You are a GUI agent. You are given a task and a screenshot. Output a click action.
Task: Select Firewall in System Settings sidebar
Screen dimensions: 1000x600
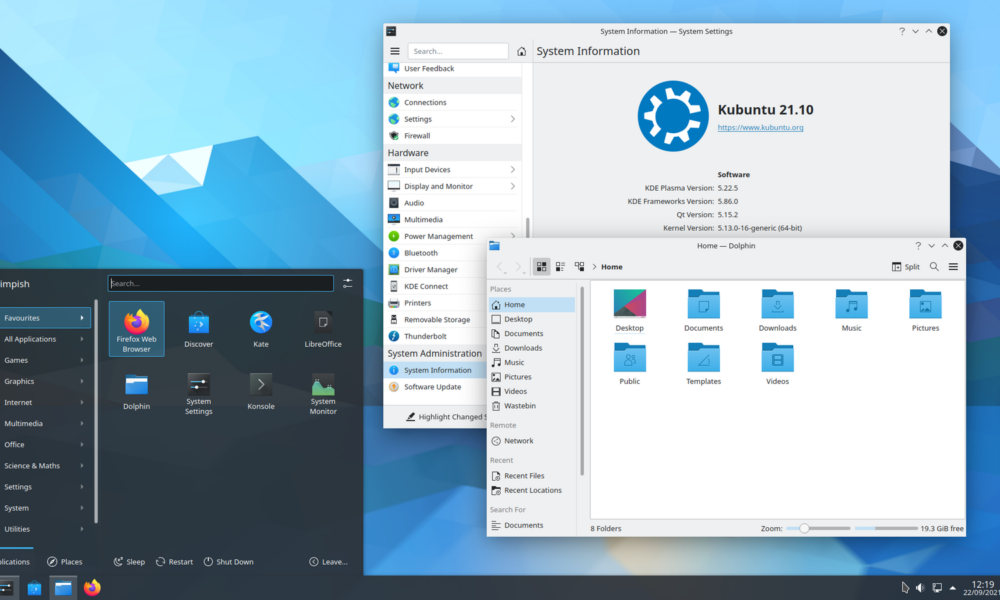pos(453,135)
